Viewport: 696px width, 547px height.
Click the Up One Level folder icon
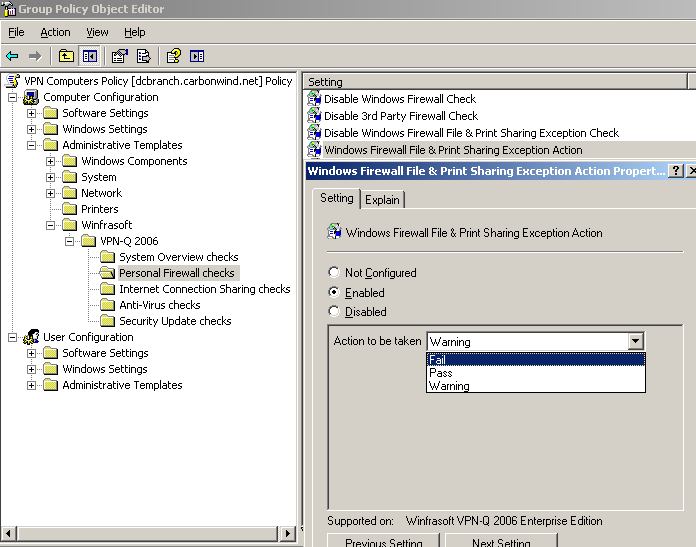tap(66, 56)
